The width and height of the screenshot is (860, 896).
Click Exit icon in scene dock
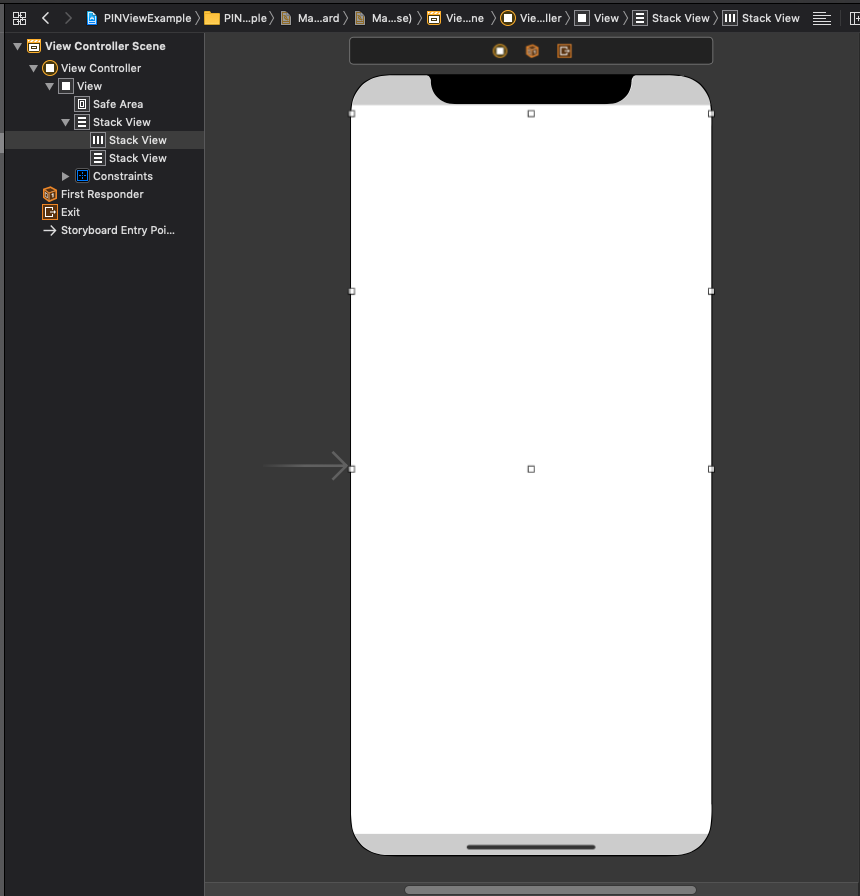click(565, 51)
